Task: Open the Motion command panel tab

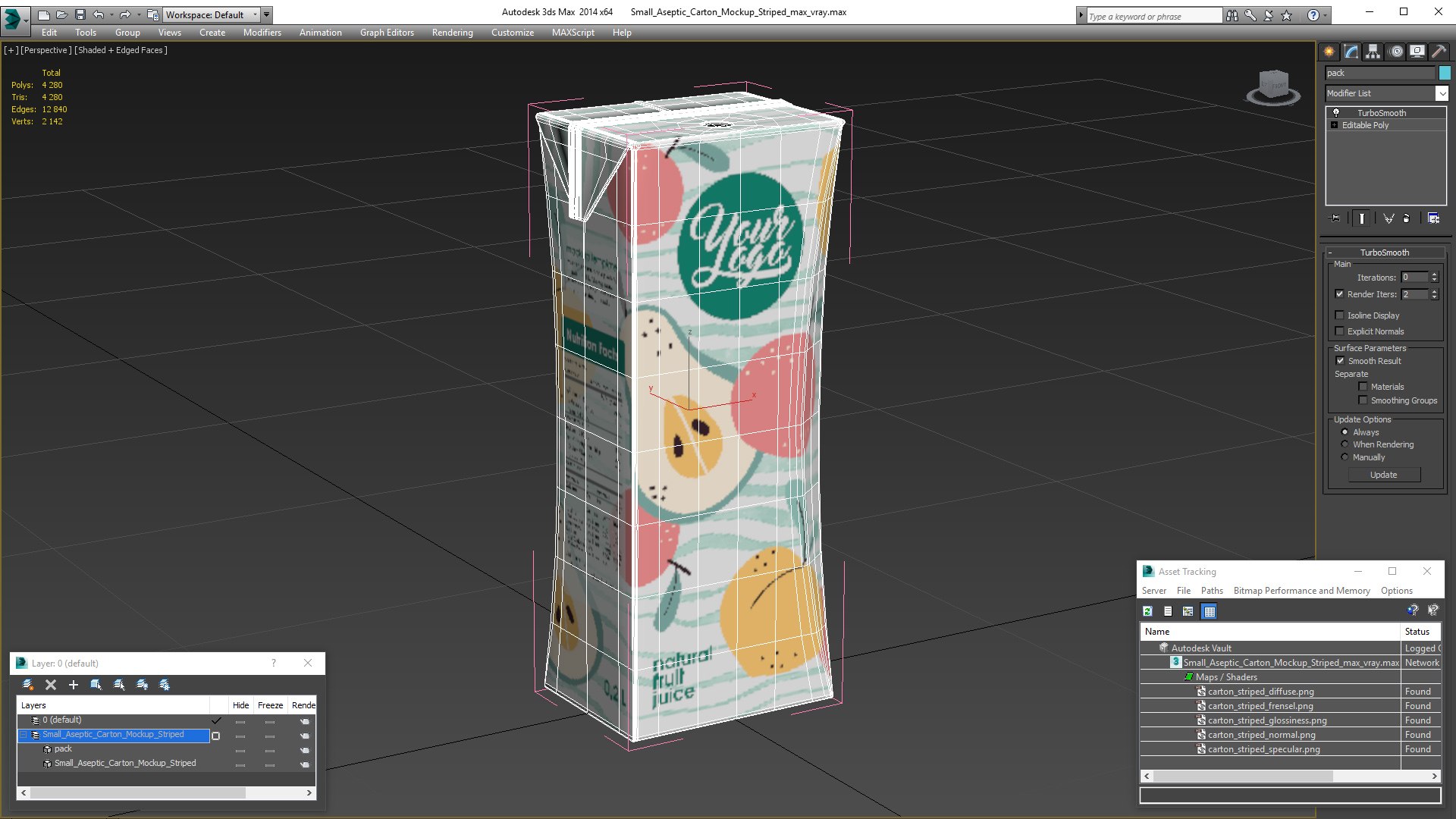Action: pyautogui.click(x=1396, y=52)
